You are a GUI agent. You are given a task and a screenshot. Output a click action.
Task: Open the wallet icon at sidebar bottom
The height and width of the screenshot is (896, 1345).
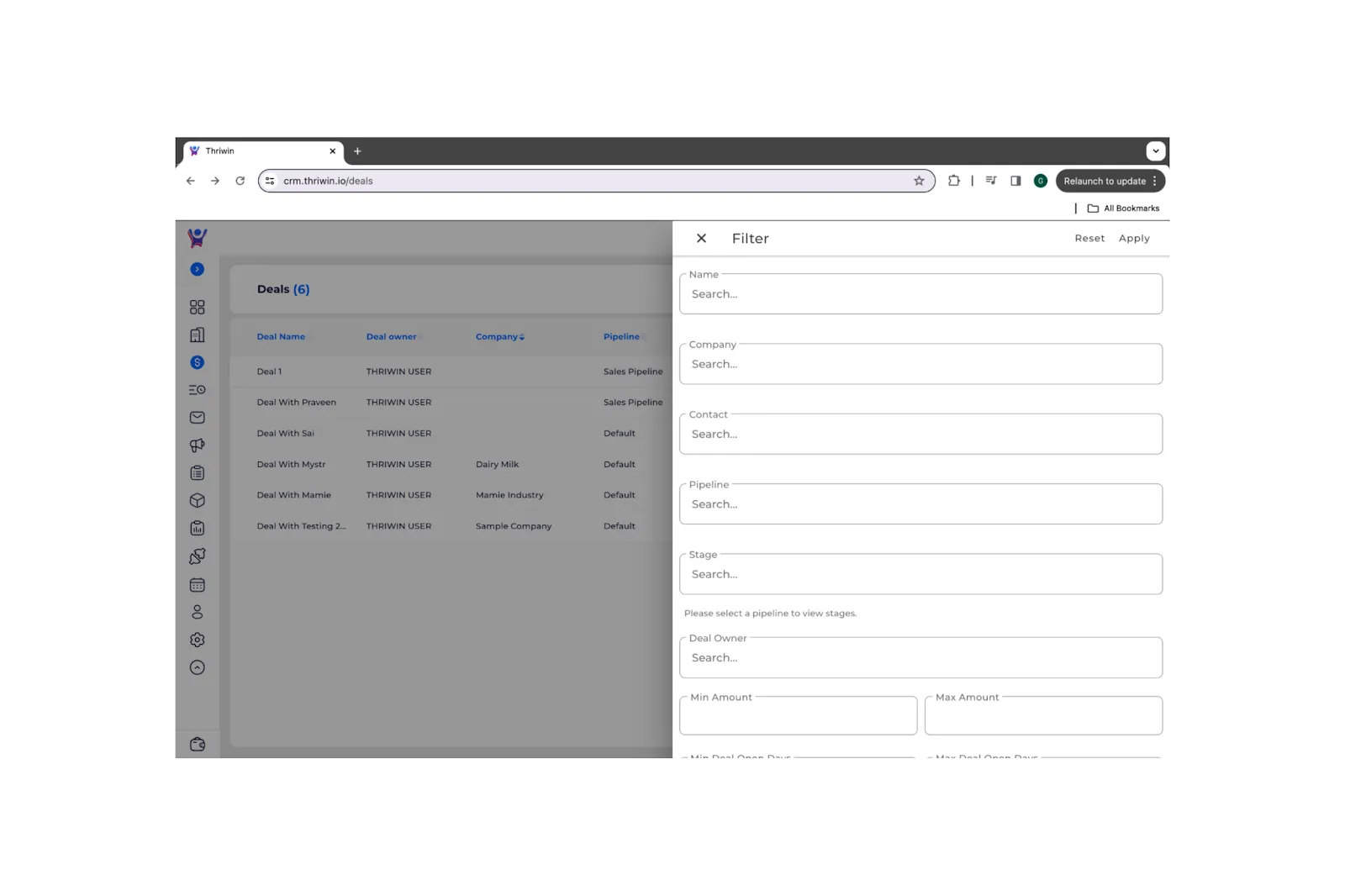pos(198,745)
